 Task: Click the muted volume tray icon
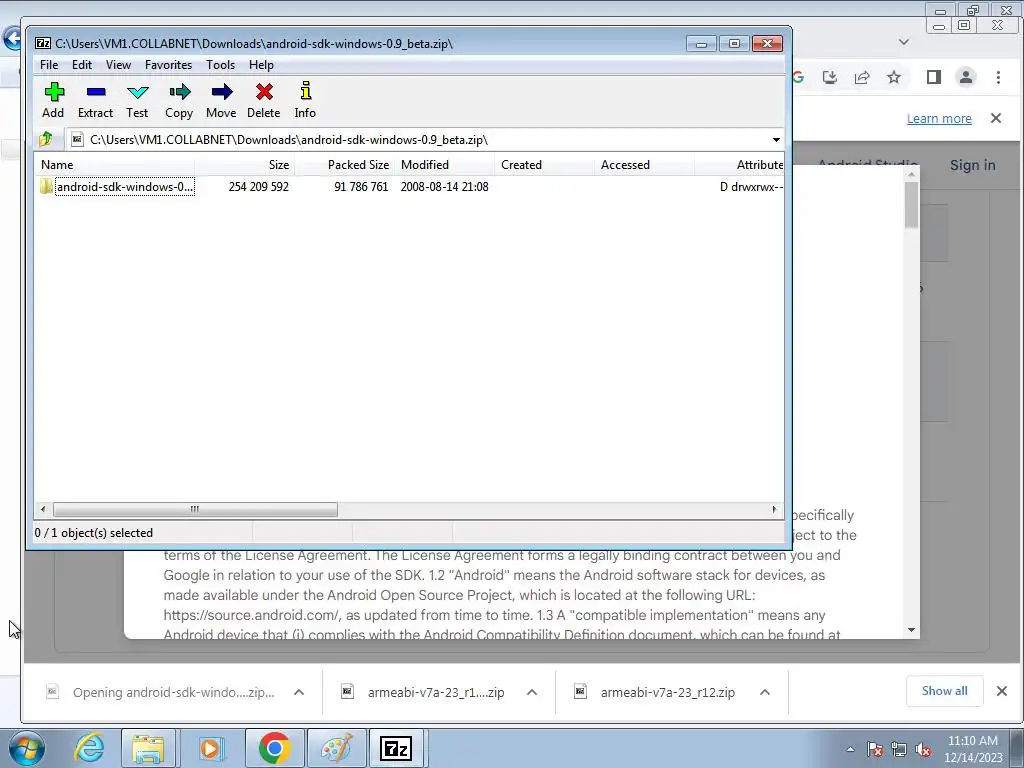pos(923,750)
